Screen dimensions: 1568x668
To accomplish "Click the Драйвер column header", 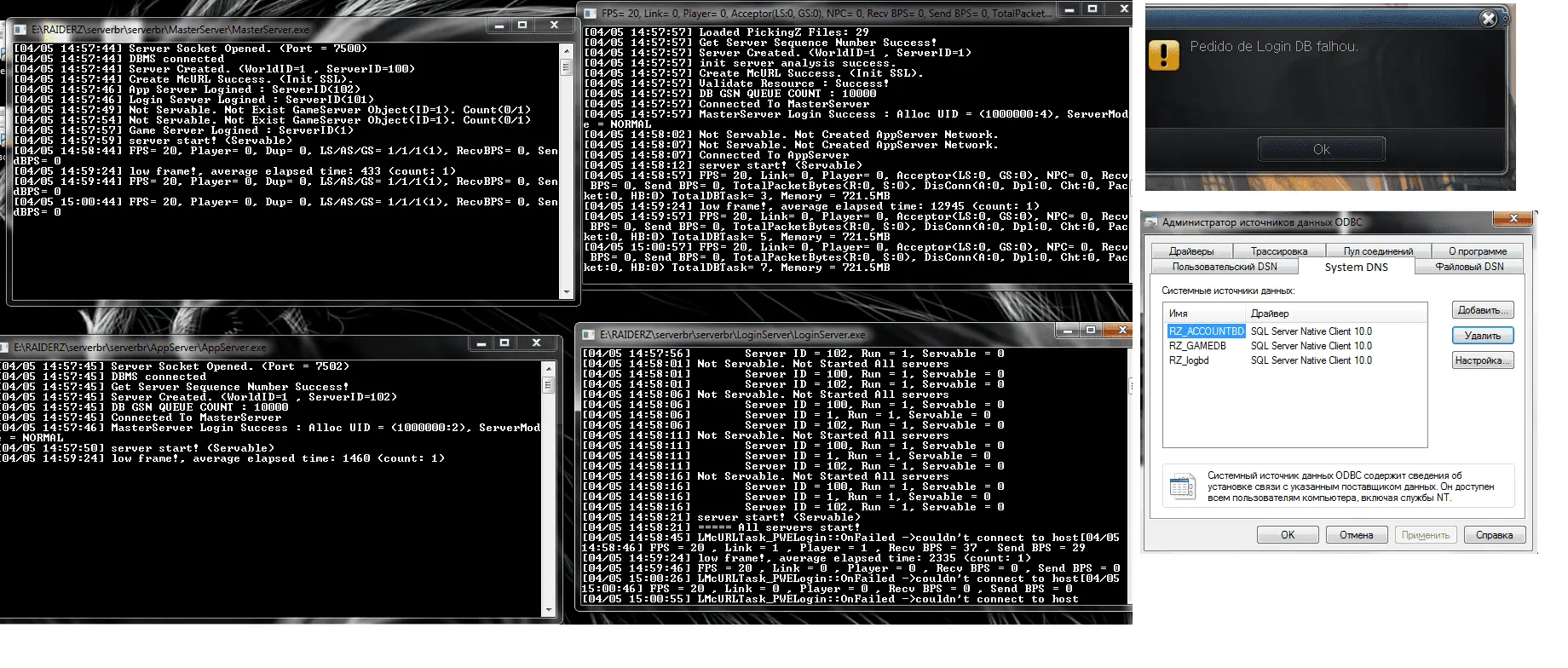I will coord(1335,314).
